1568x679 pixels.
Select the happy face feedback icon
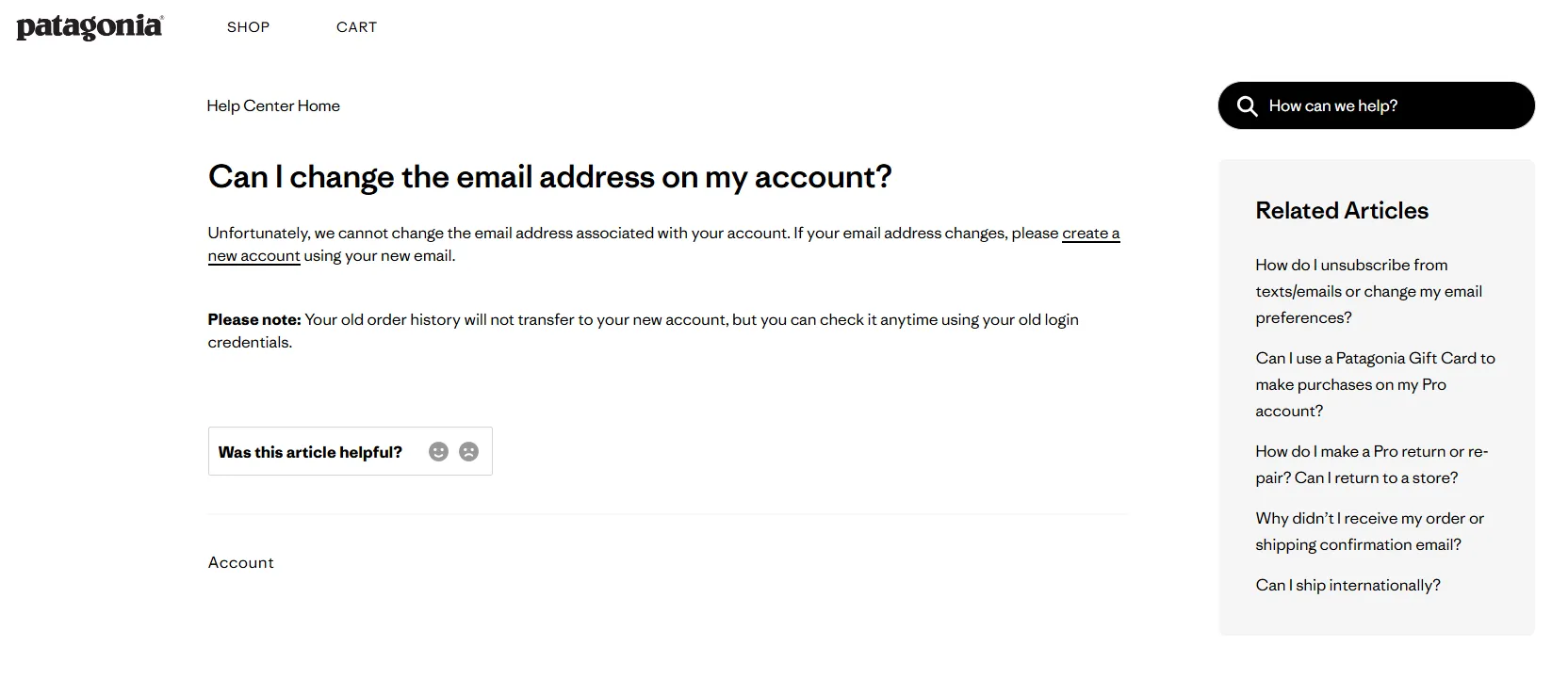point(437,451)
